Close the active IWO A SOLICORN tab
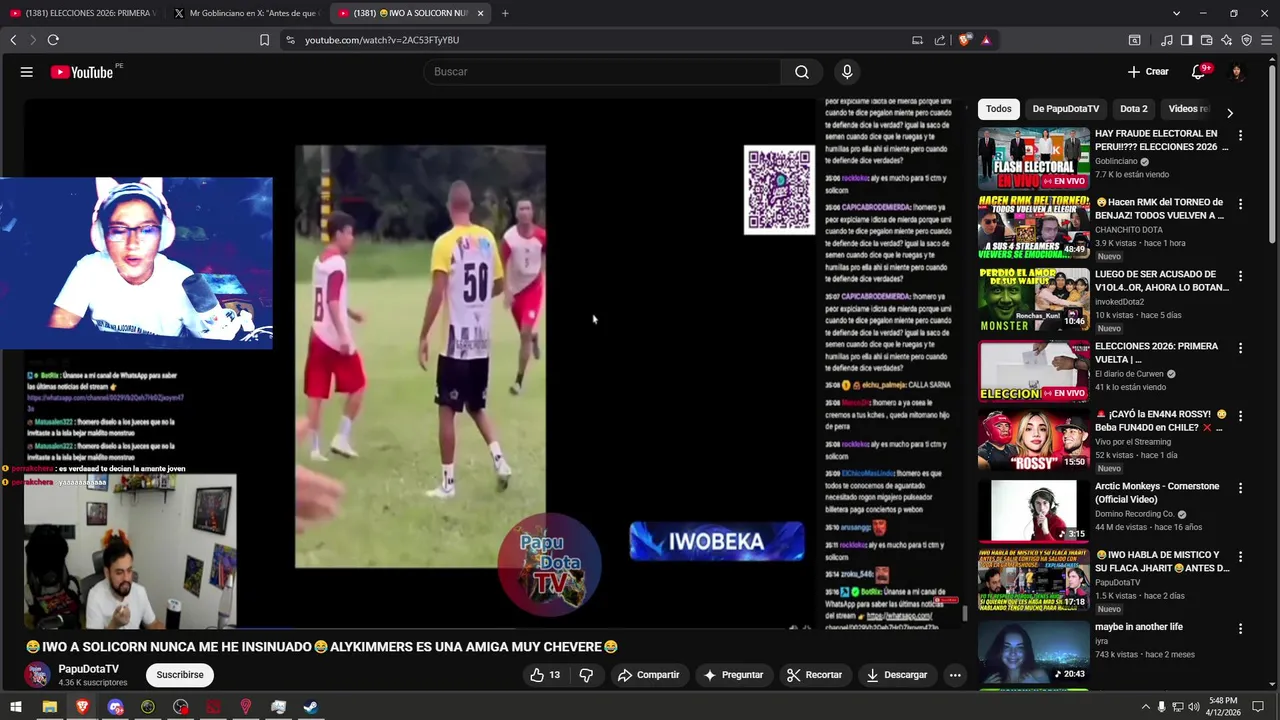Image resolution: width=1280 pixels, height=720 pixels. click(480, 13)
